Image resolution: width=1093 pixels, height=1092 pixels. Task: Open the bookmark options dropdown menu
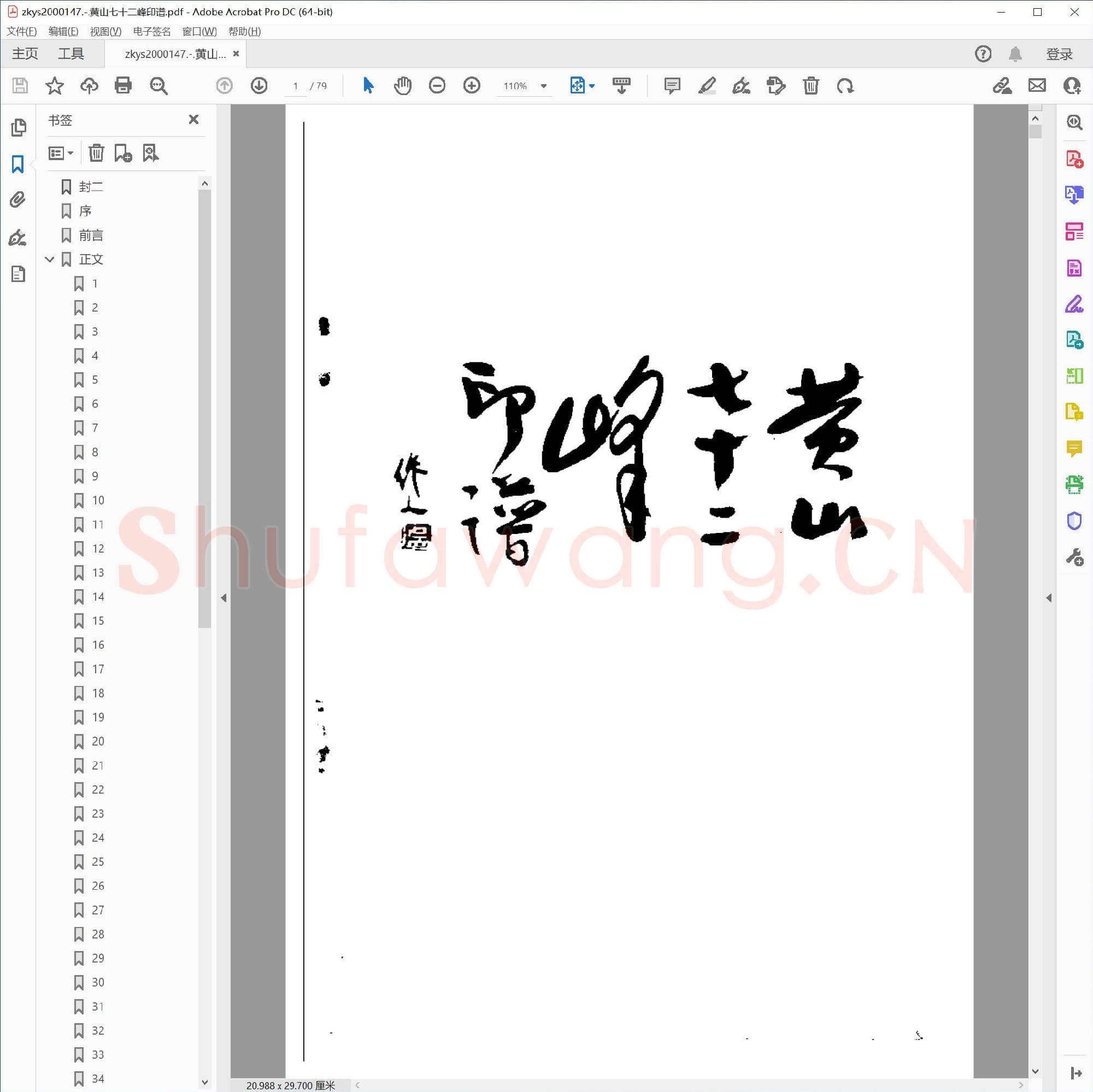pos(61,153)
